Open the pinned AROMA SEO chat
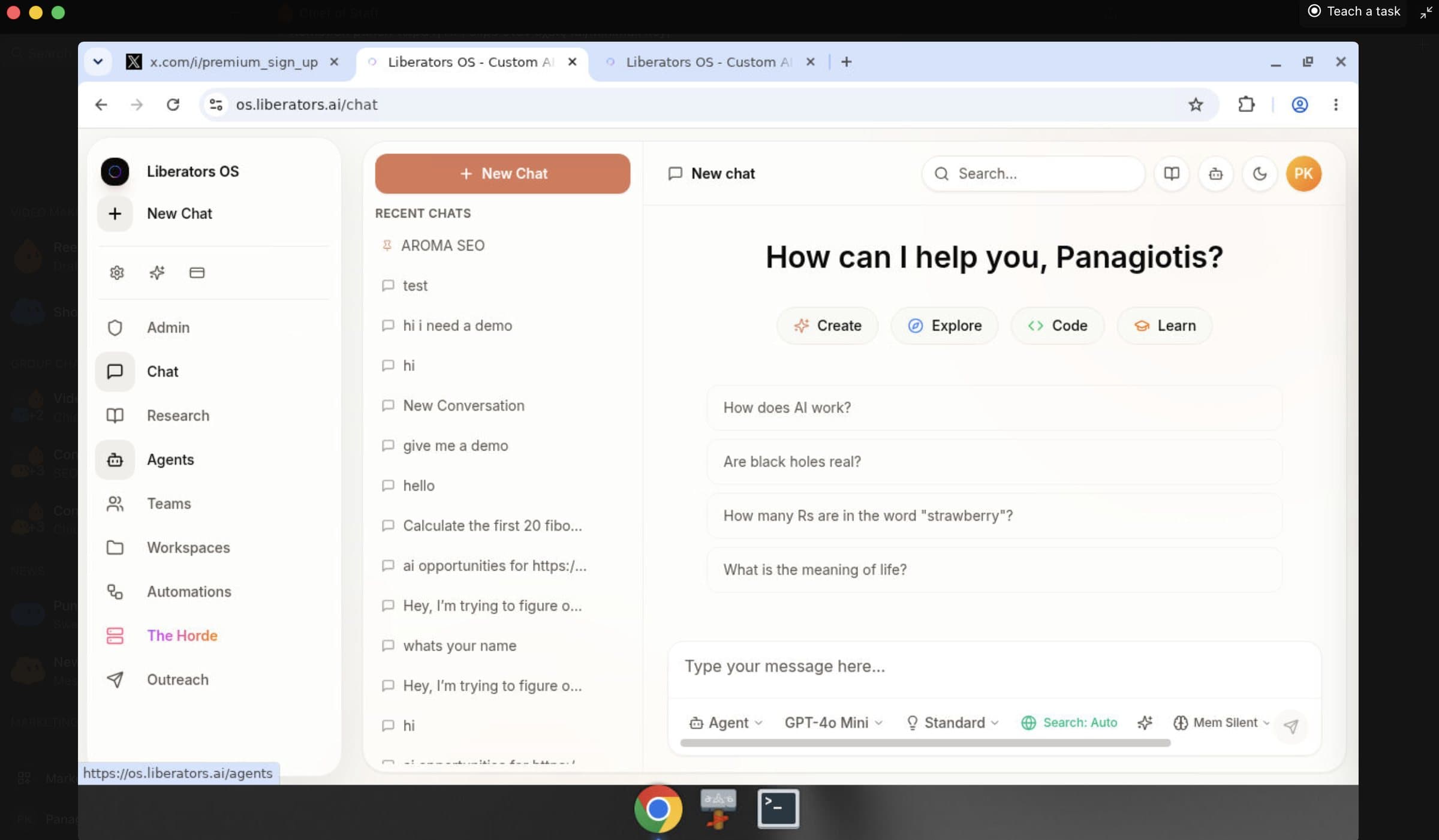 [x=502, y=245]
